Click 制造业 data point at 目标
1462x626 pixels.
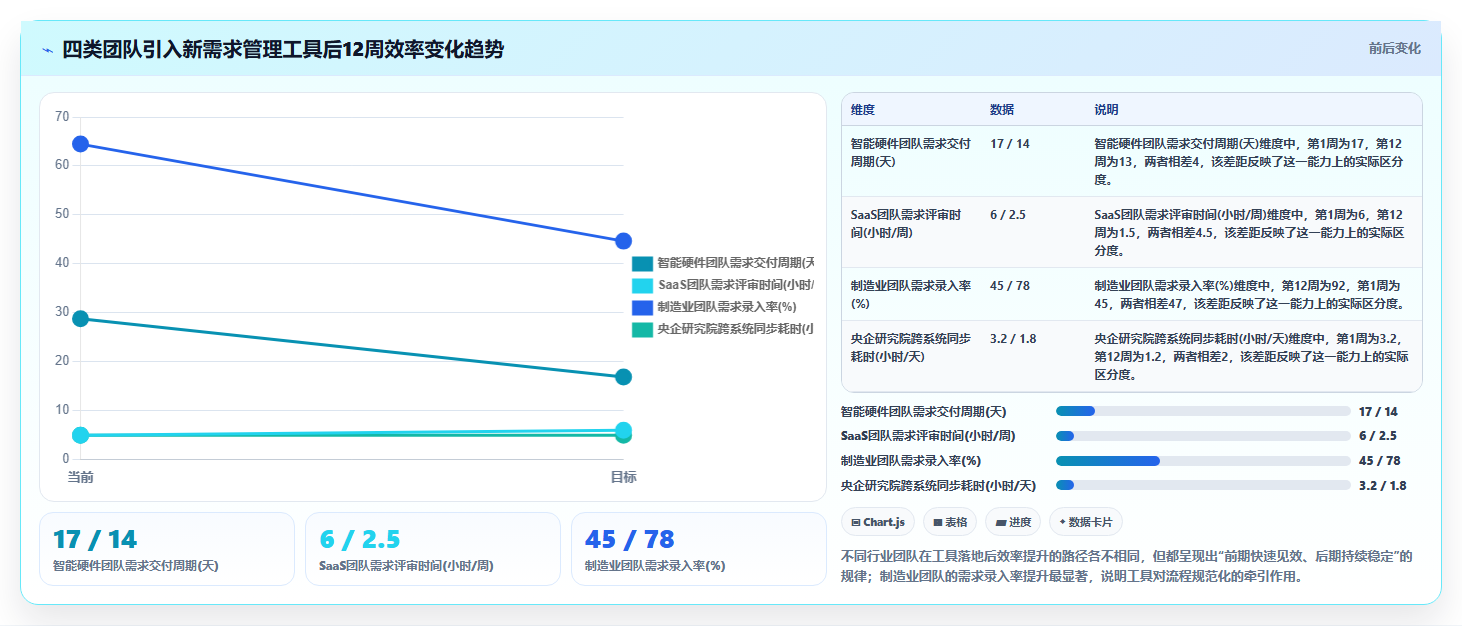tap(623, 241)
